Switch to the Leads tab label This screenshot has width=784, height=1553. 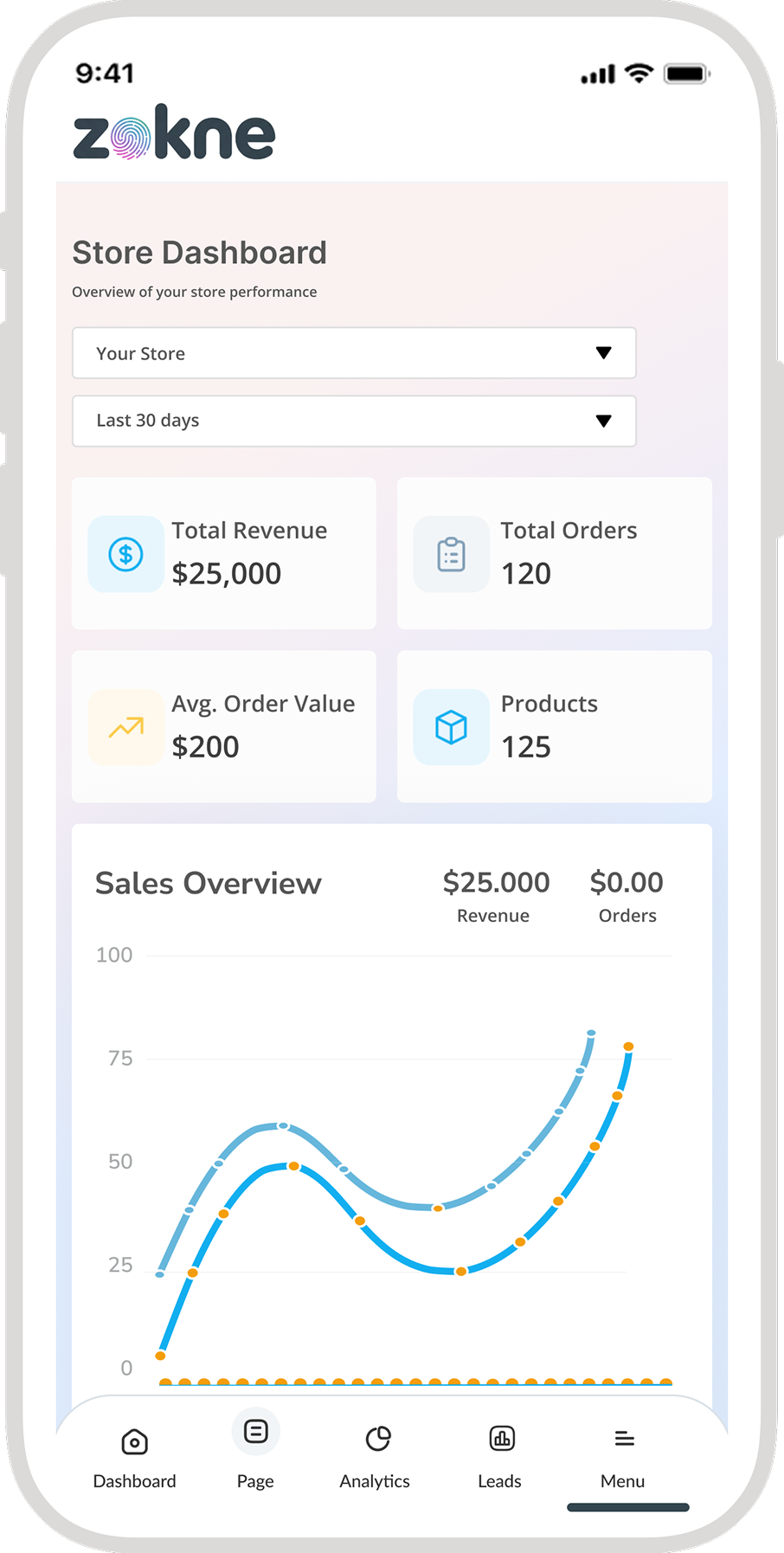[x=499, y=1481]
